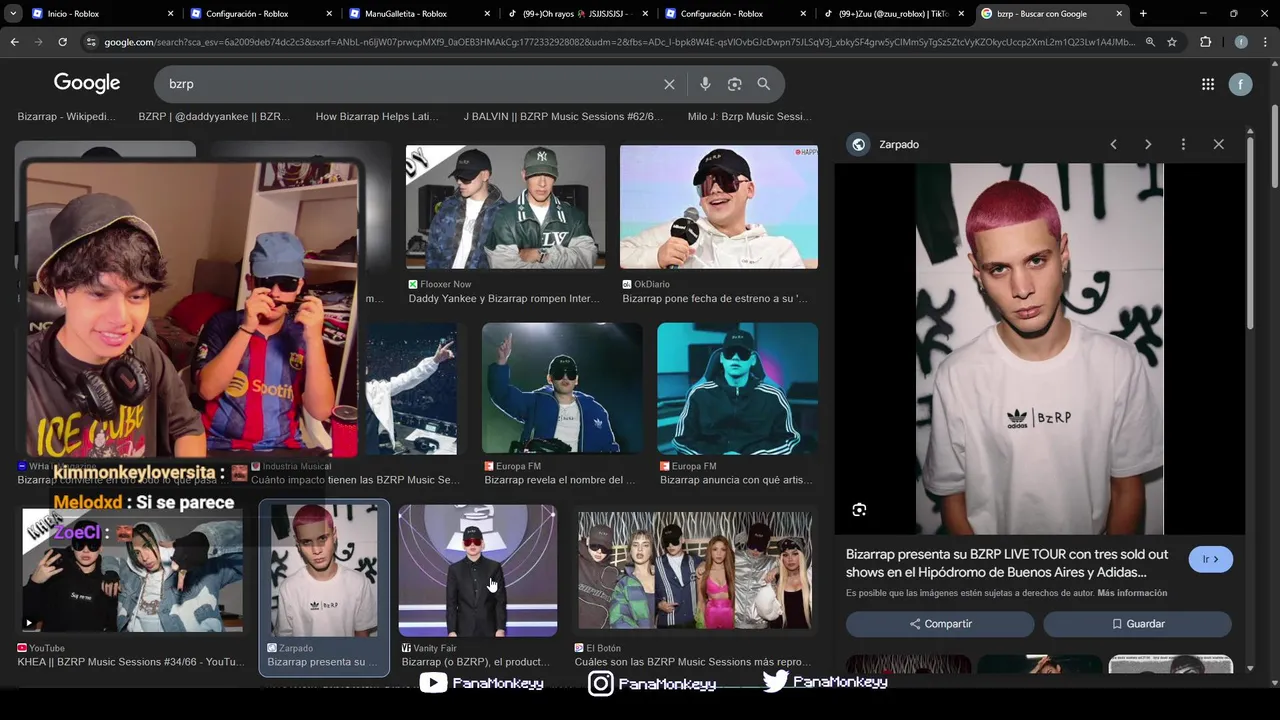Click the zoom magnifier in address bar
Viewport: 1280px width, 720px height.
click(x=1150, y=42)
